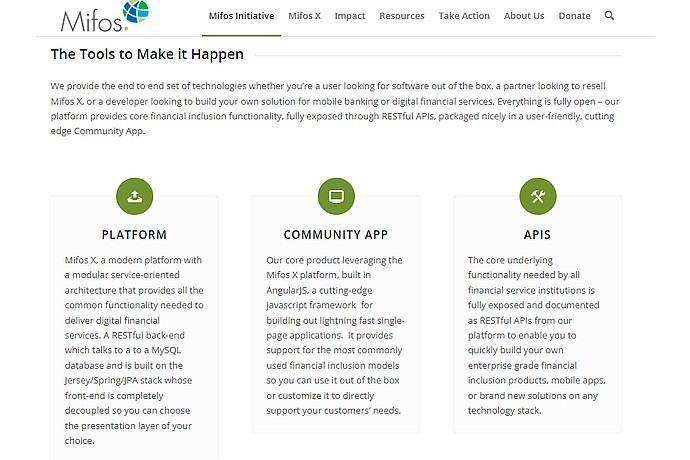This screenshot has width=690, height=460.
Task: Click 'The Tools to Make it Happen' heading
Action: (x=147, y=54)
